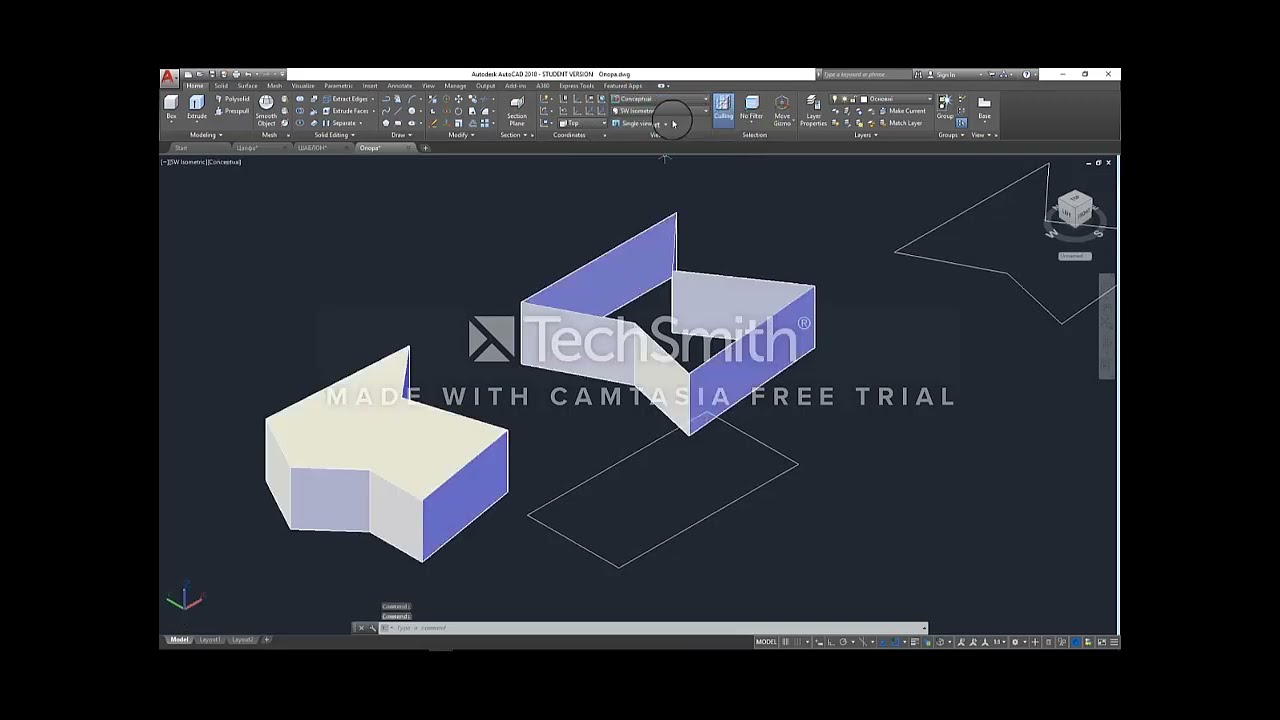Viewport: 1280px width, 720px height.
Task: Switch to the Surface ribbon tab
Action: coord(247,86)
